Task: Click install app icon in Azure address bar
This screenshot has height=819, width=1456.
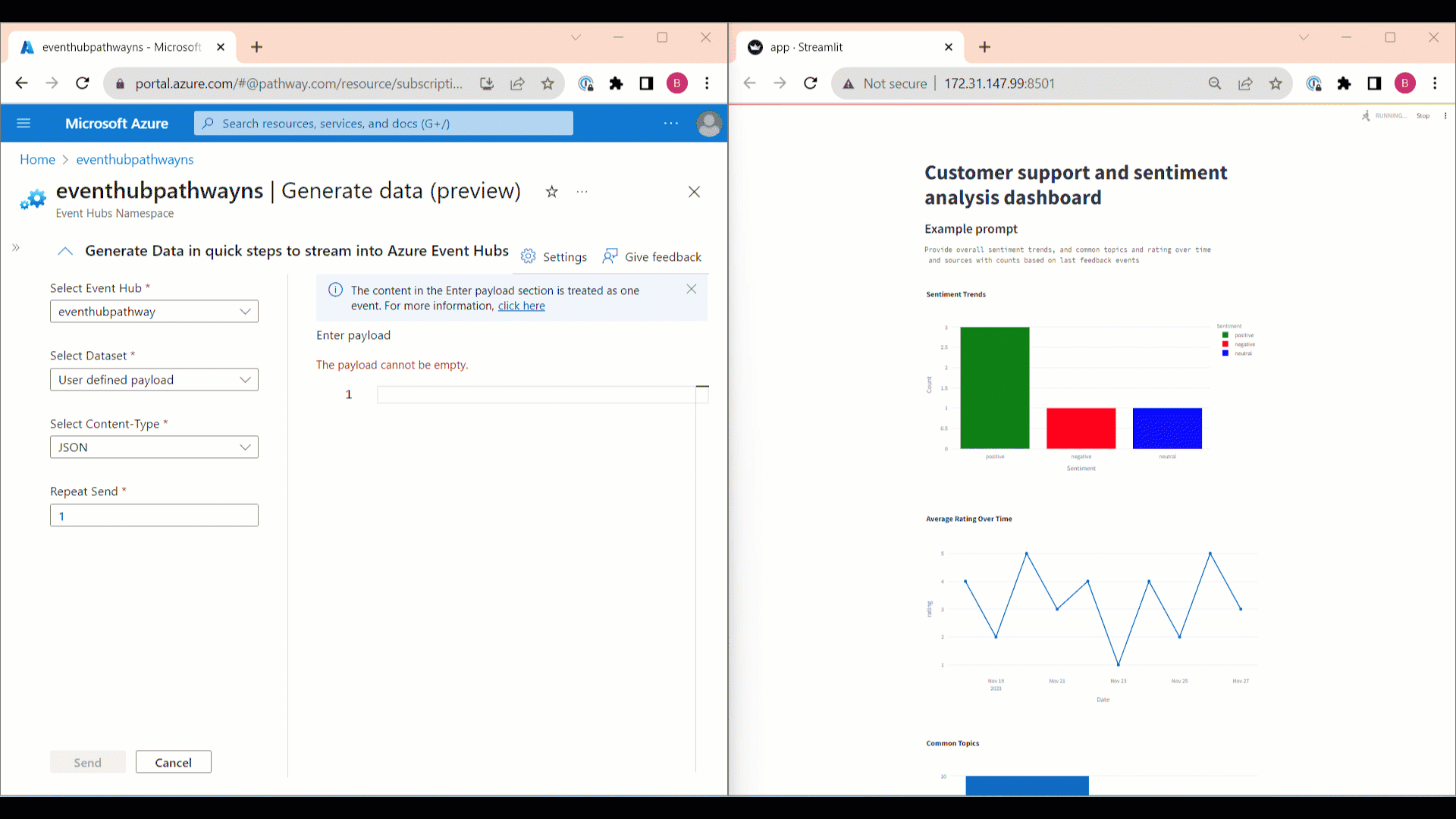Action: (x=487, y=83)
